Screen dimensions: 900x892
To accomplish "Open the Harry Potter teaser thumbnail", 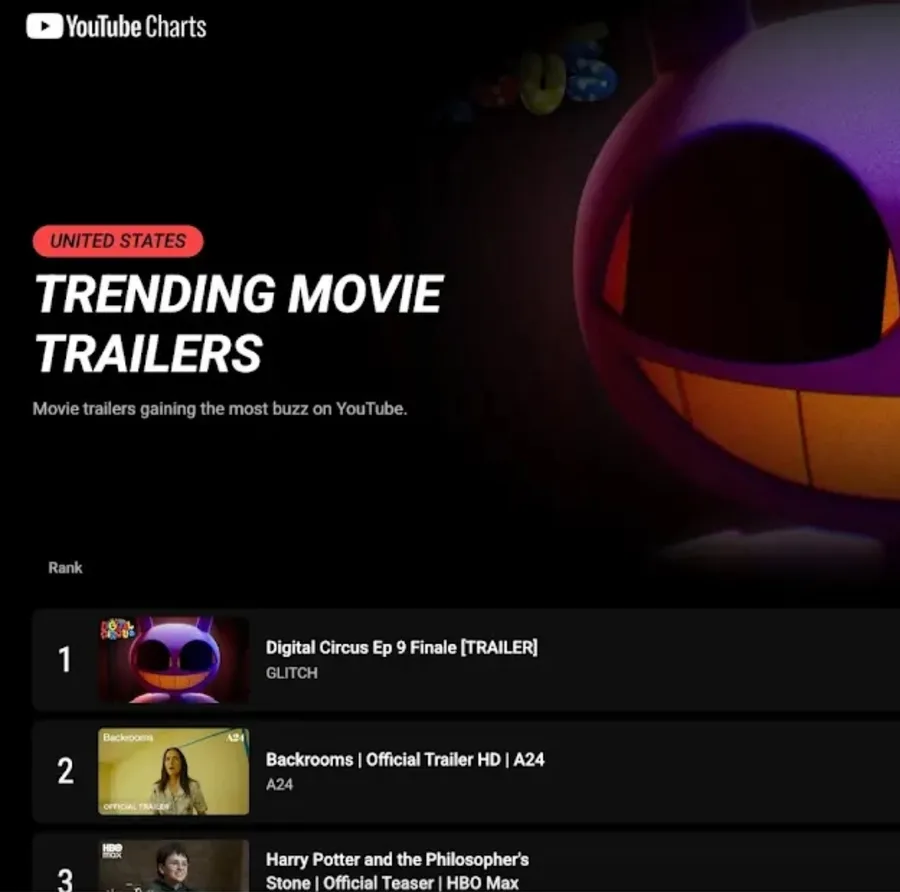I will pos(174,866).
